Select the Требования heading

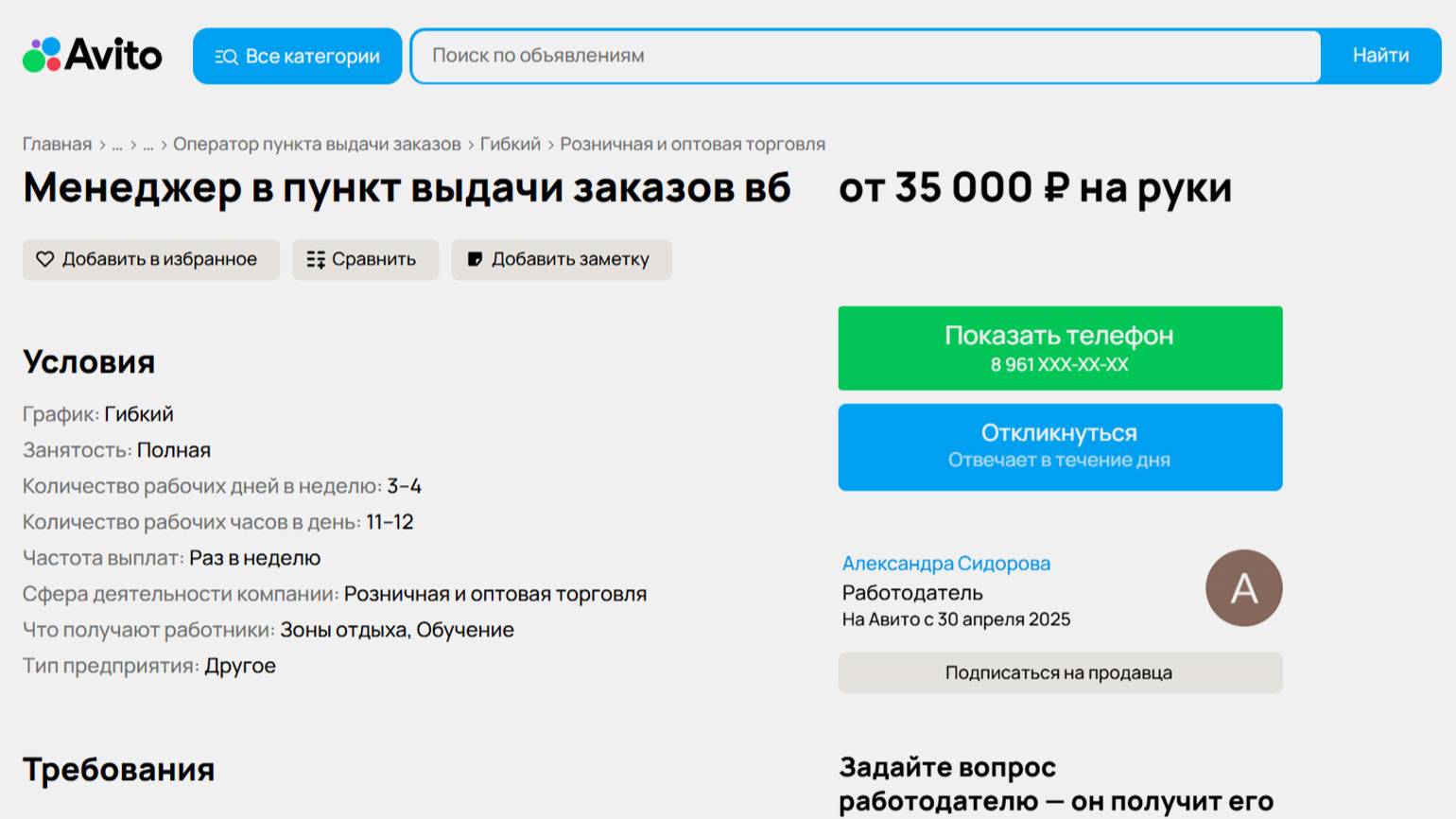coord(119,769)
